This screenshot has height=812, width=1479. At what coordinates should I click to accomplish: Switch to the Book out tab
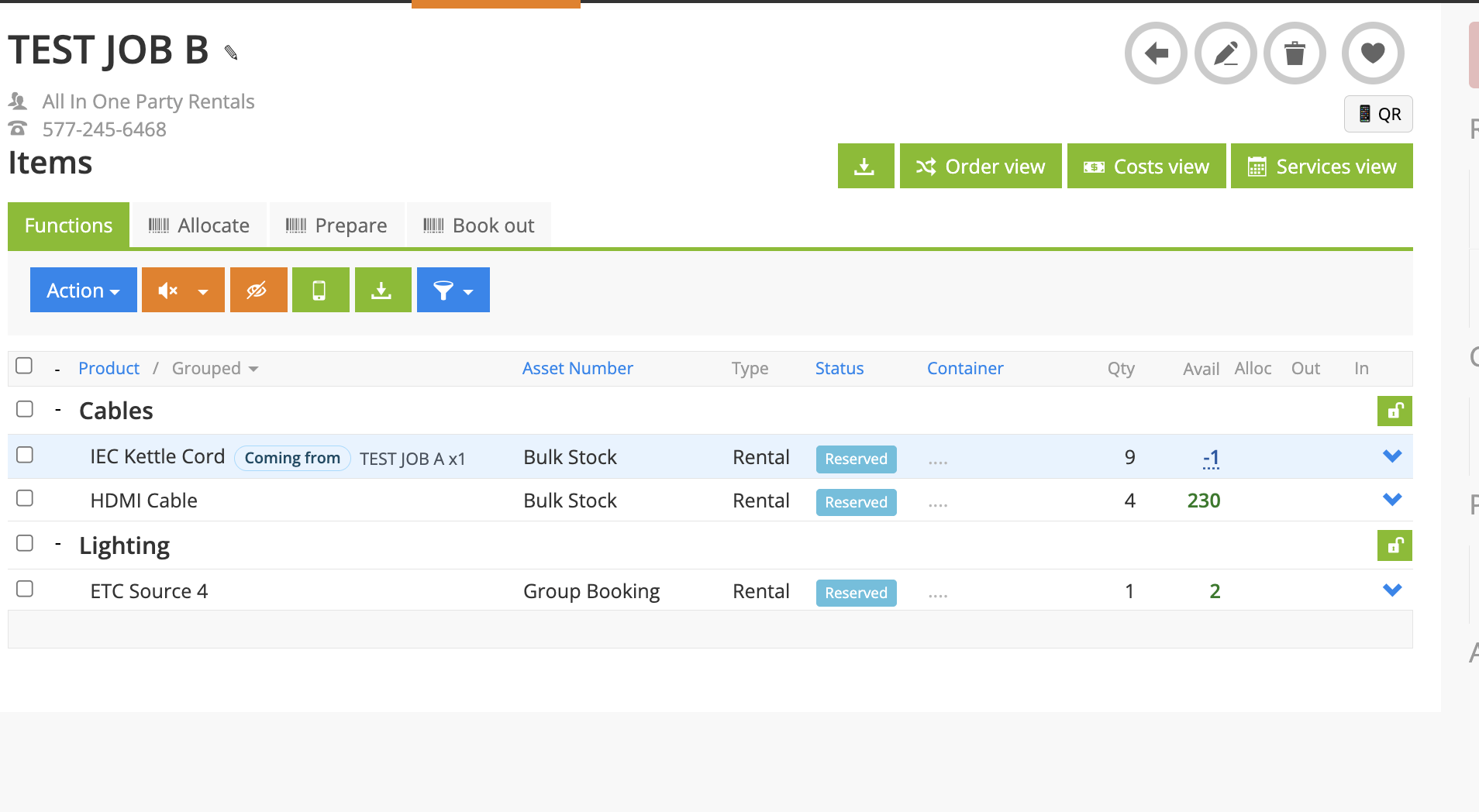click(478, 225)
